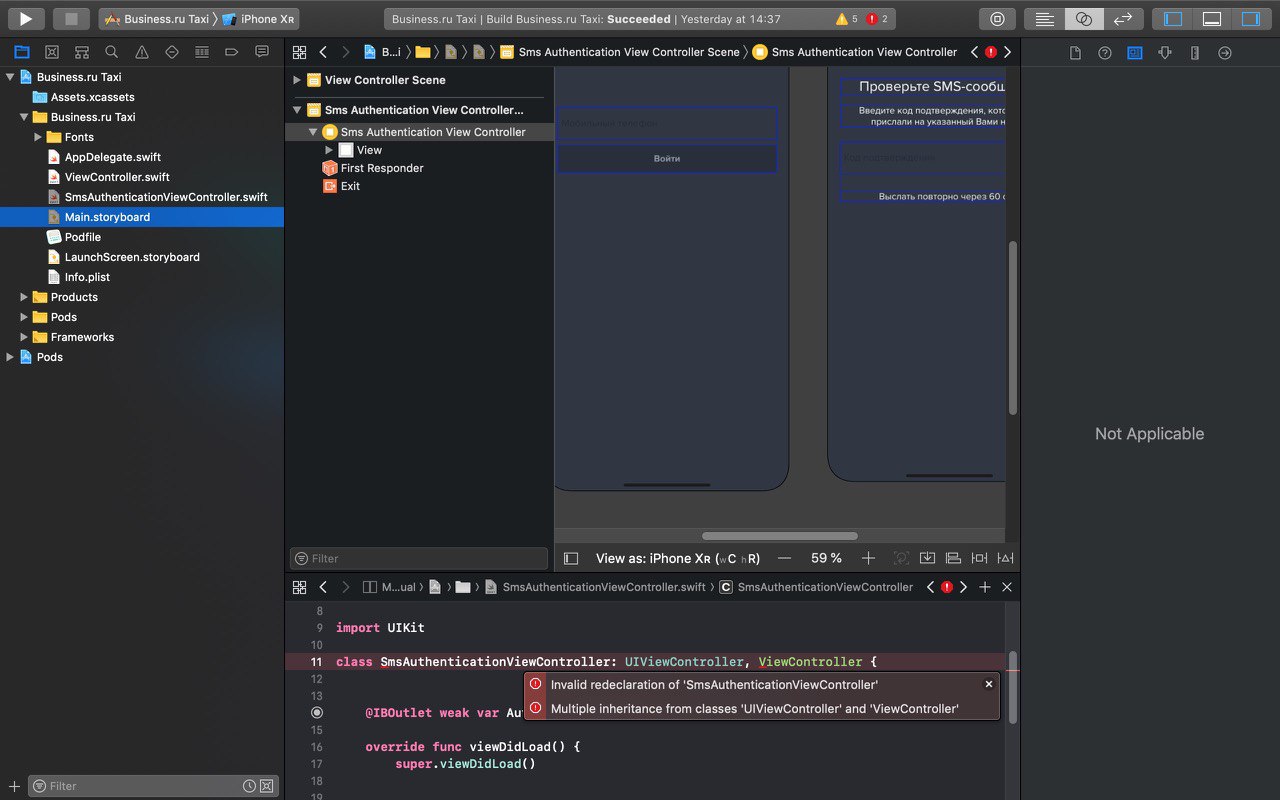Screen dimensions: 1280x800
Task: Show the Quick Help inspector
Action: pos(1105,53)
